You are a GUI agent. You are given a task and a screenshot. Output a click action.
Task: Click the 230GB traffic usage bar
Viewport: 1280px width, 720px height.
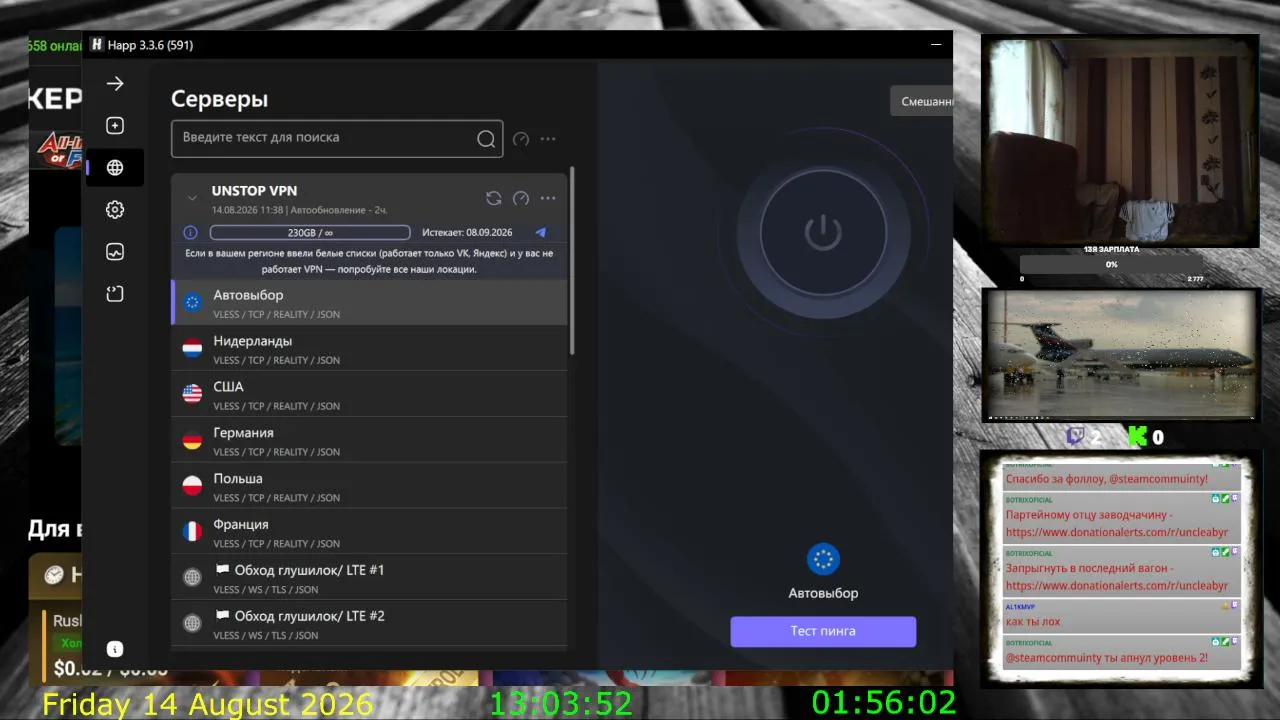(x=310, y=233)
